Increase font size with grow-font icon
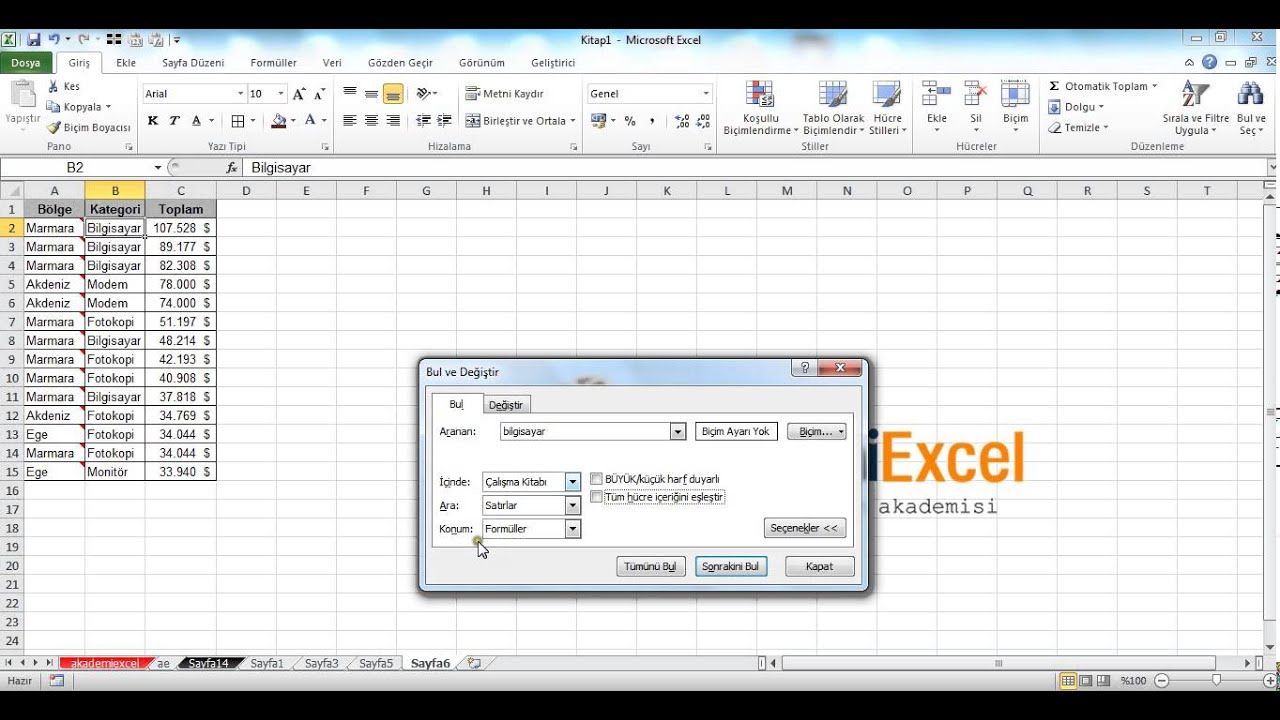This screenshot has height=720, width=1280. tap(299, 94)
